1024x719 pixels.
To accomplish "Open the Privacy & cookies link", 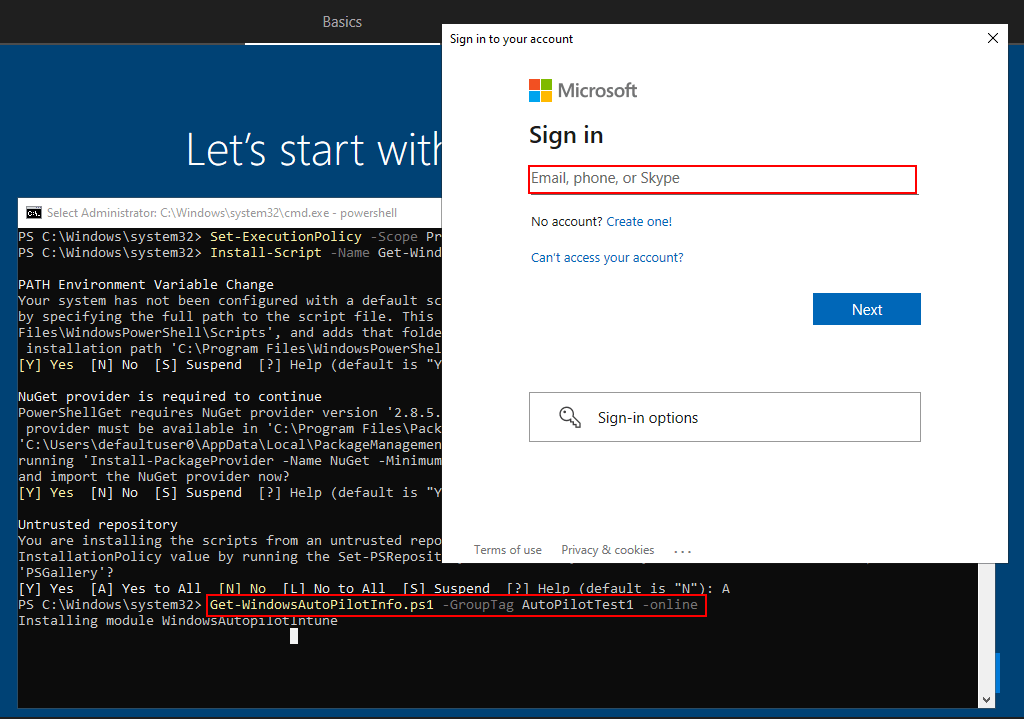I will point(608,550).
